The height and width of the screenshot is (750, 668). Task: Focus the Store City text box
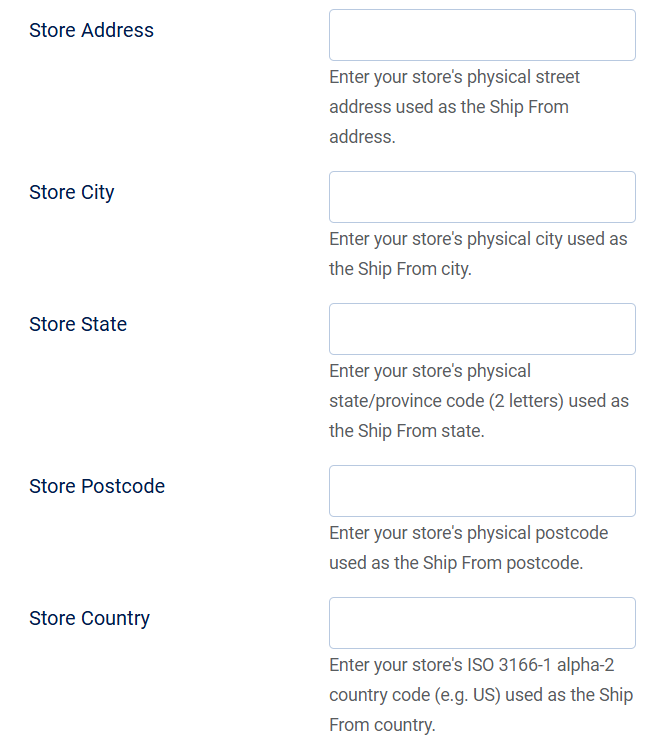[x=482, y=197]
